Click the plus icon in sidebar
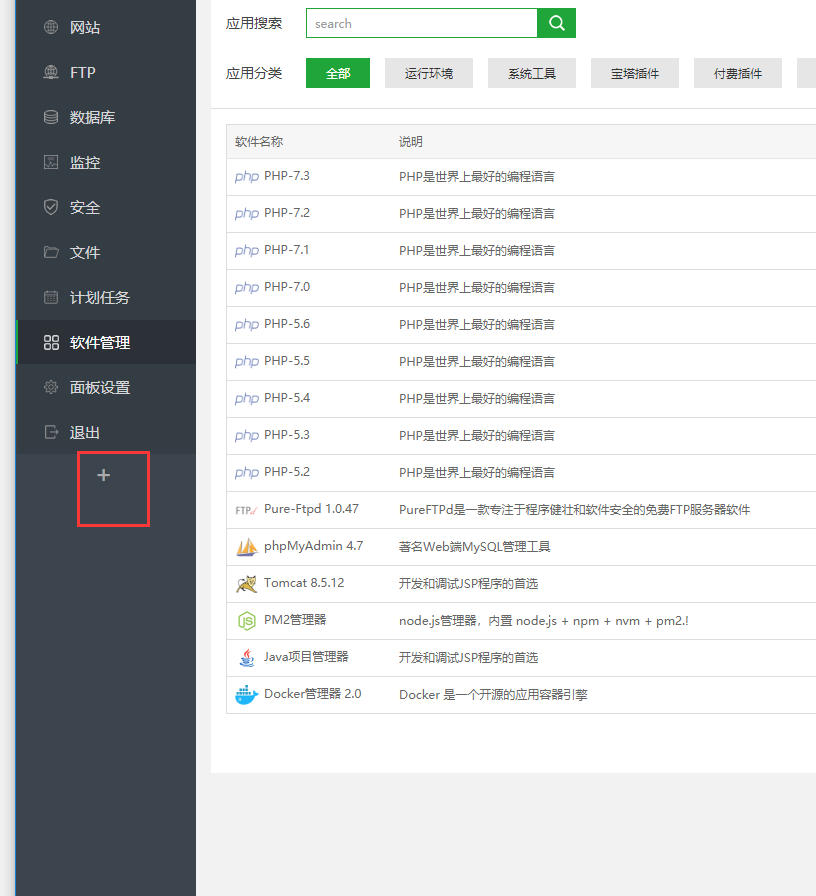 click(x=103, y=475)
